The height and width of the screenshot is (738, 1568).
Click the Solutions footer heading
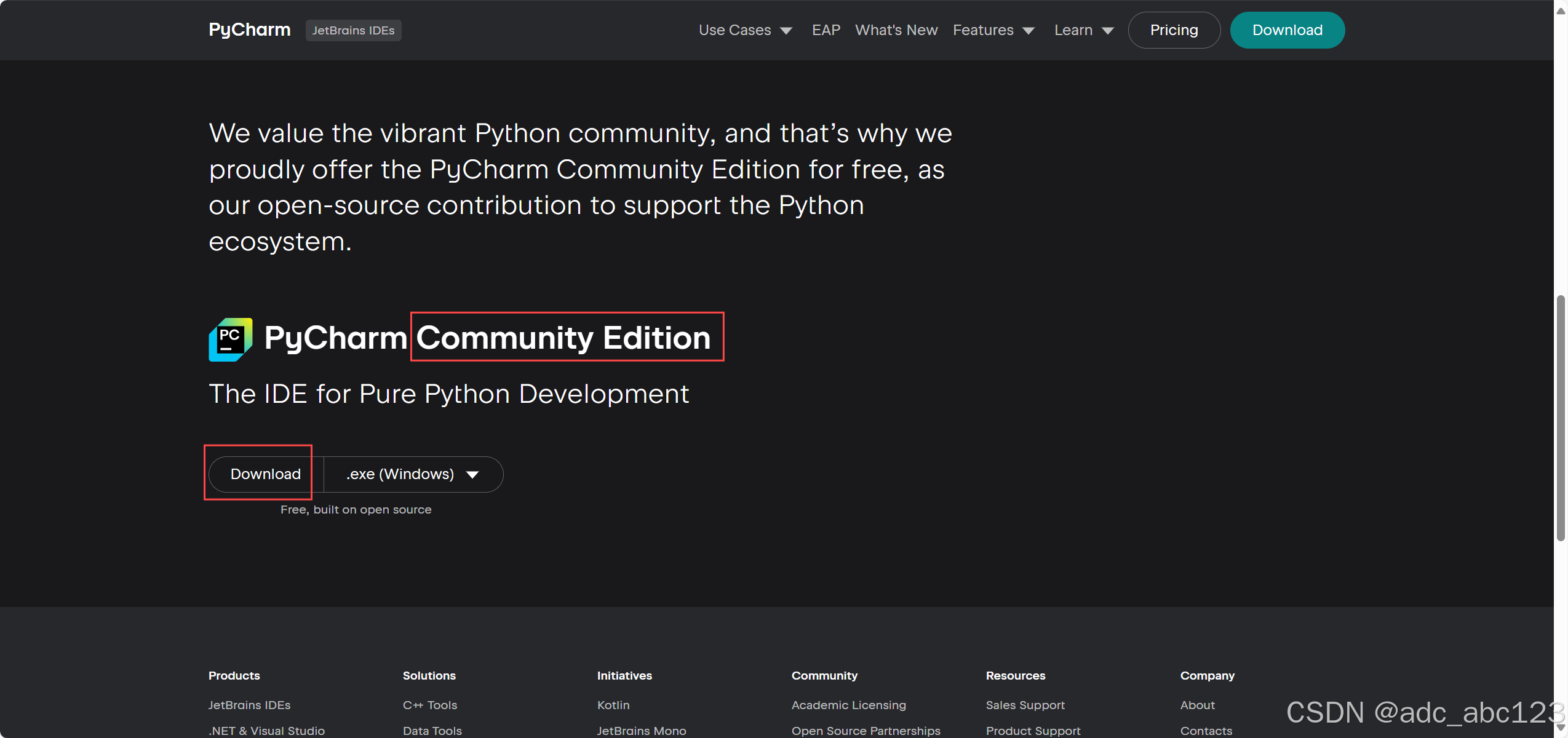pos(429,675)
